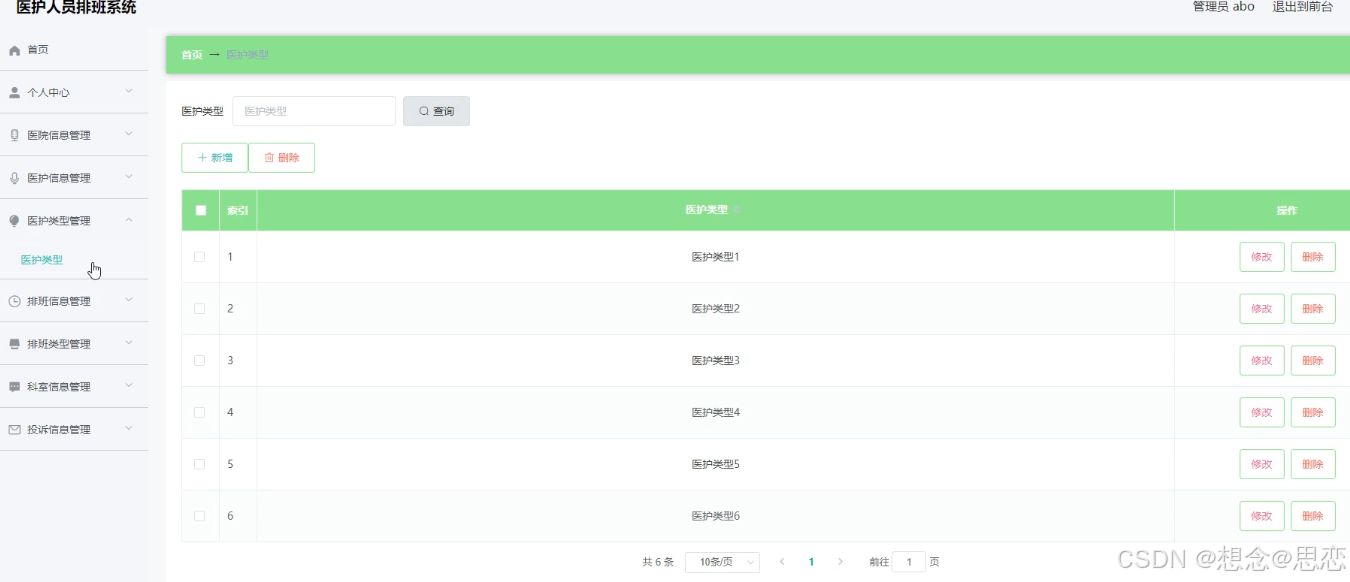Open the 科室信息管理 sidebar menu

(x=74, y=387)
